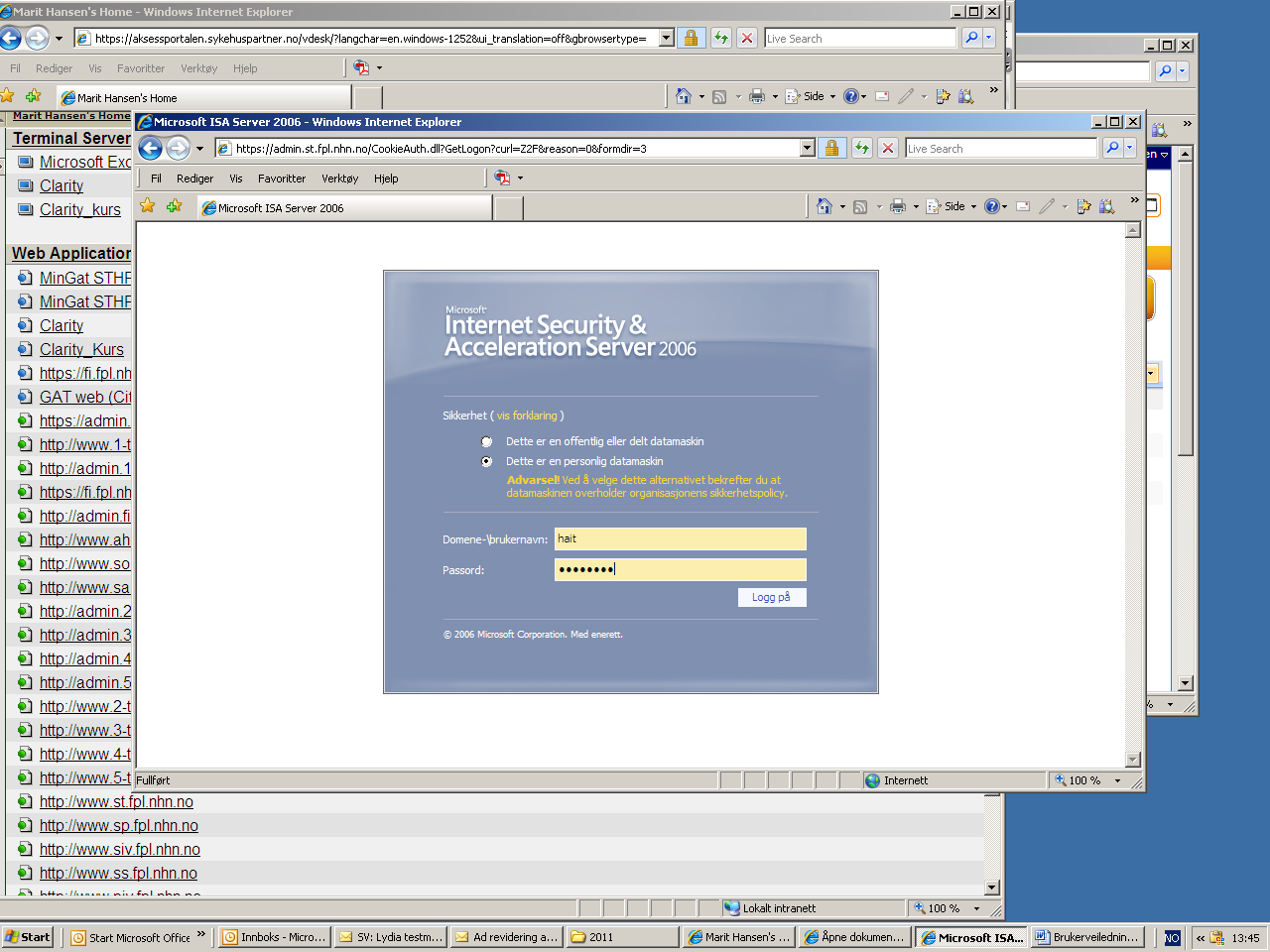Open the vis forklaring link
This screenshot has height=952, width=1270.
click(527, 416)
